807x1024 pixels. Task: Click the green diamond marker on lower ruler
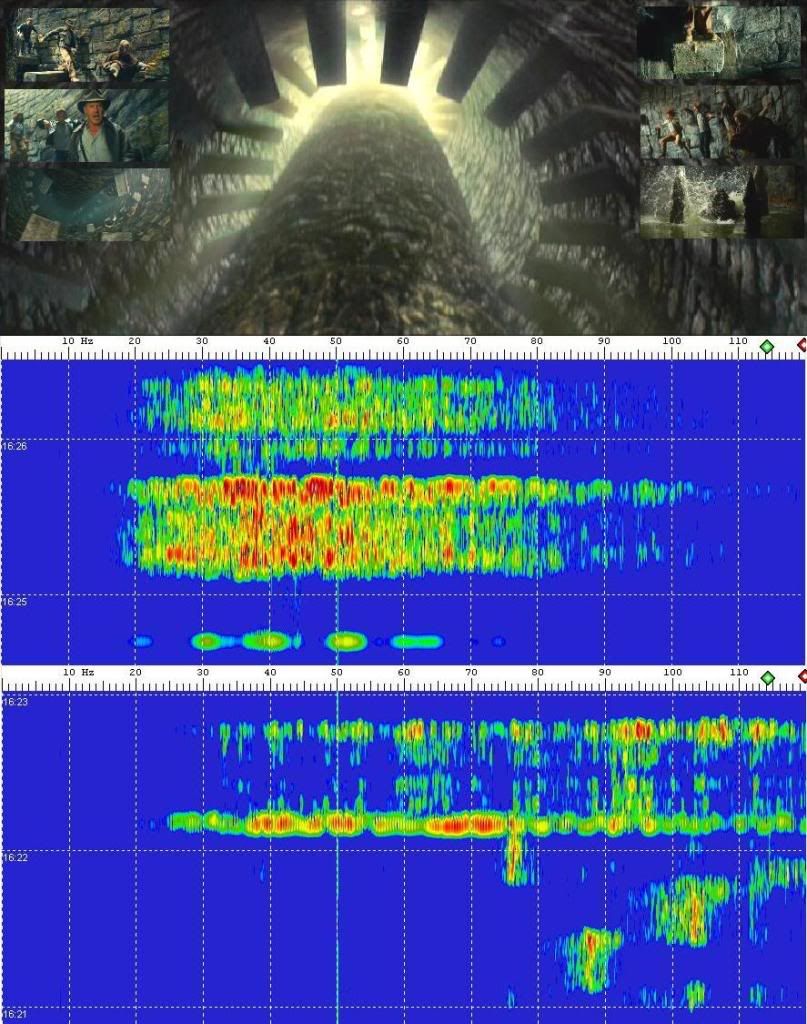tap(767, 677)
